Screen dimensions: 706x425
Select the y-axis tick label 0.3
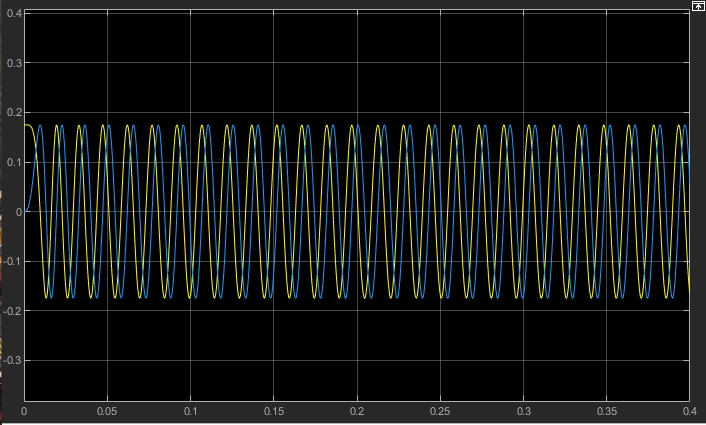pos(14,63)
